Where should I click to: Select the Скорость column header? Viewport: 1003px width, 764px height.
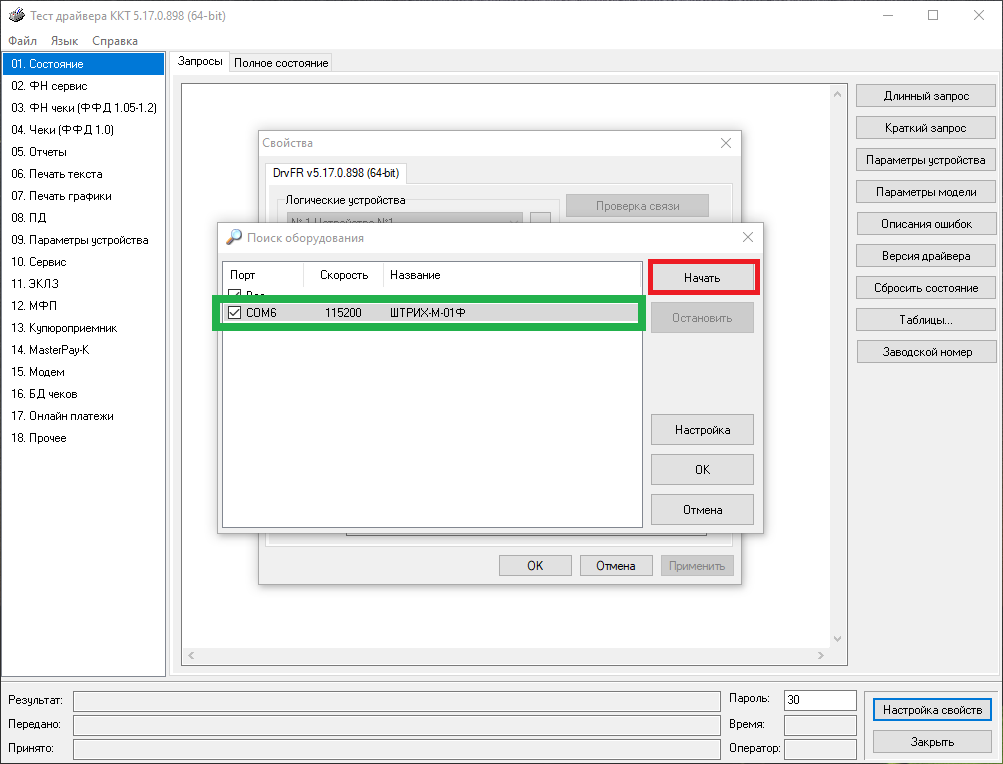click(344, 275)
